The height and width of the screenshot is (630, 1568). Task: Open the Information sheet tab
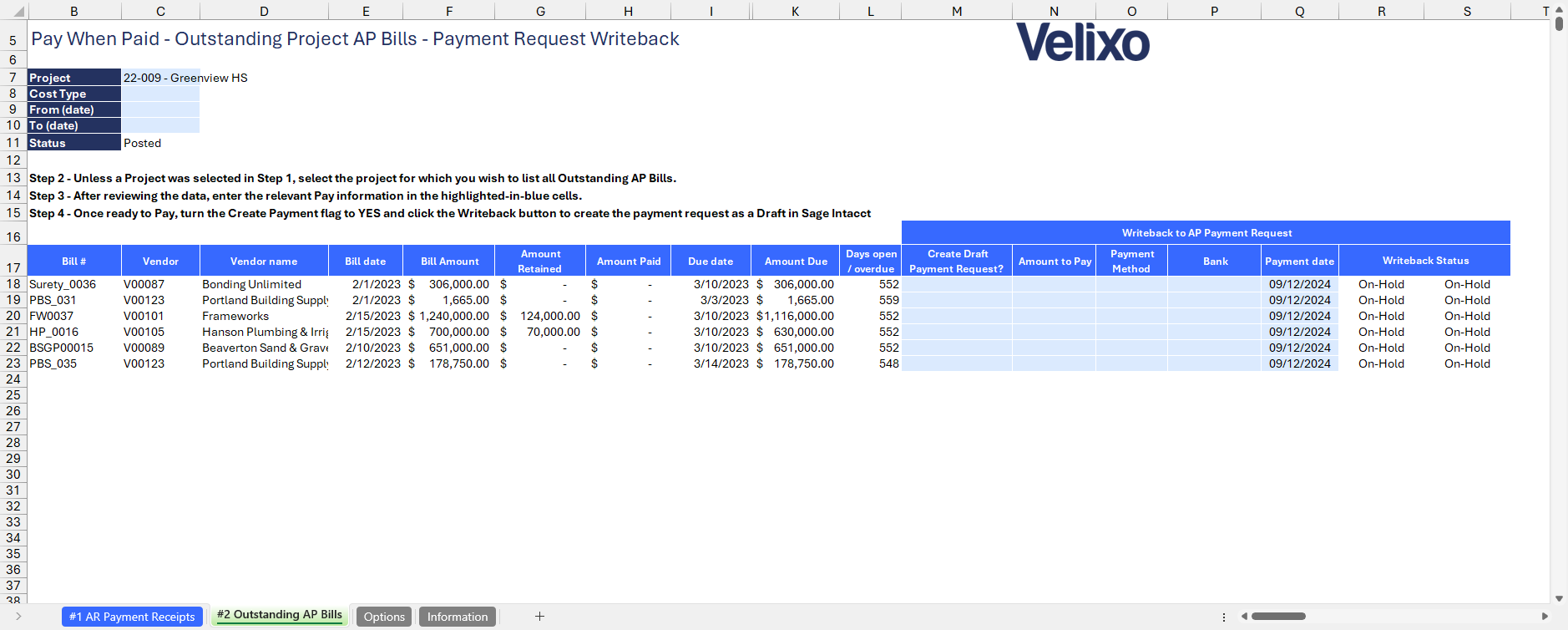[458, 617]
